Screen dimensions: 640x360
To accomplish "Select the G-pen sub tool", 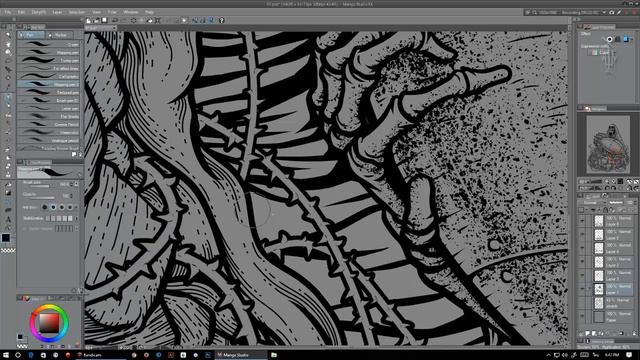I will (49, 44).
